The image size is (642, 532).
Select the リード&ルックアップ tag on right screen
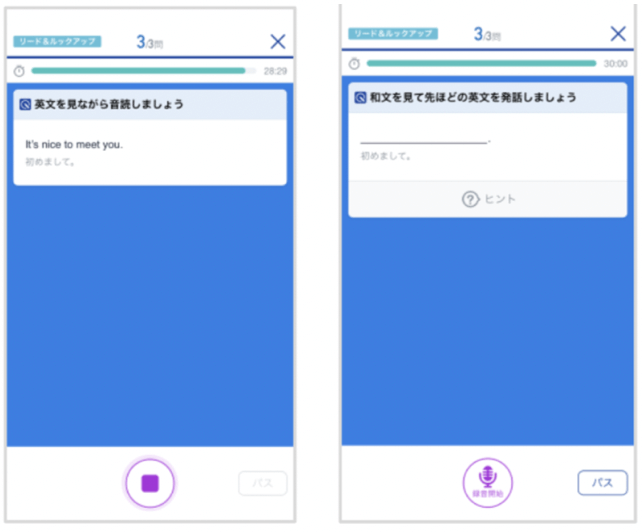pyautogui.click(x=393, y=34)
